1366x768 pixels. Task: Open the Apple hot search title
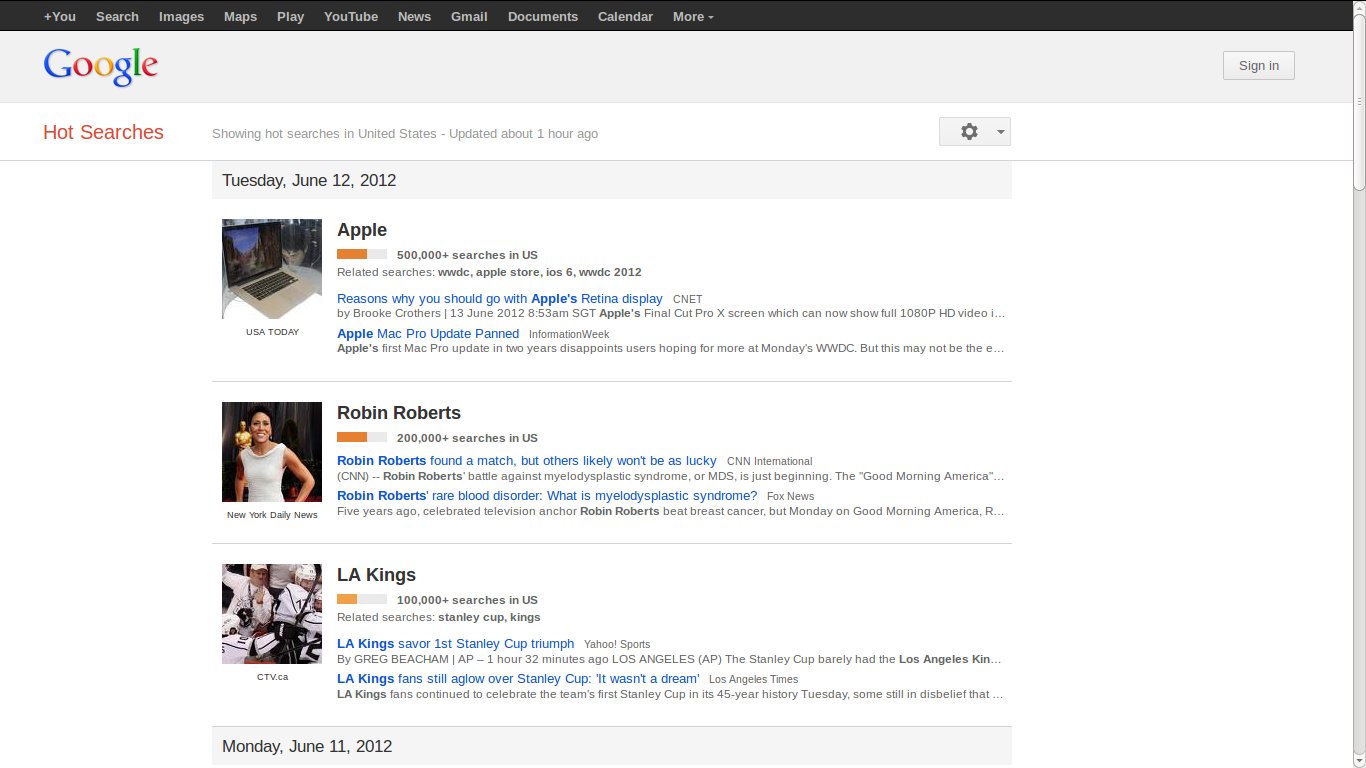(362, 230)
